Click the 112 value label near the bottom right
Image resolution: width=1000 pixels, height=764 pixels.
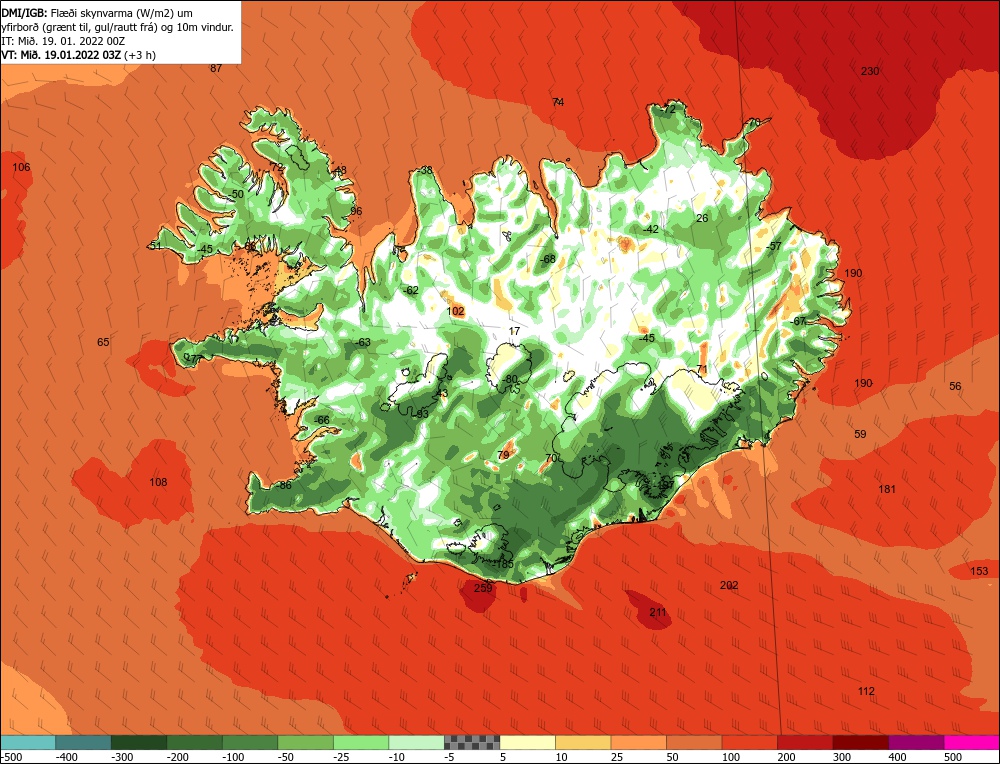866,691
